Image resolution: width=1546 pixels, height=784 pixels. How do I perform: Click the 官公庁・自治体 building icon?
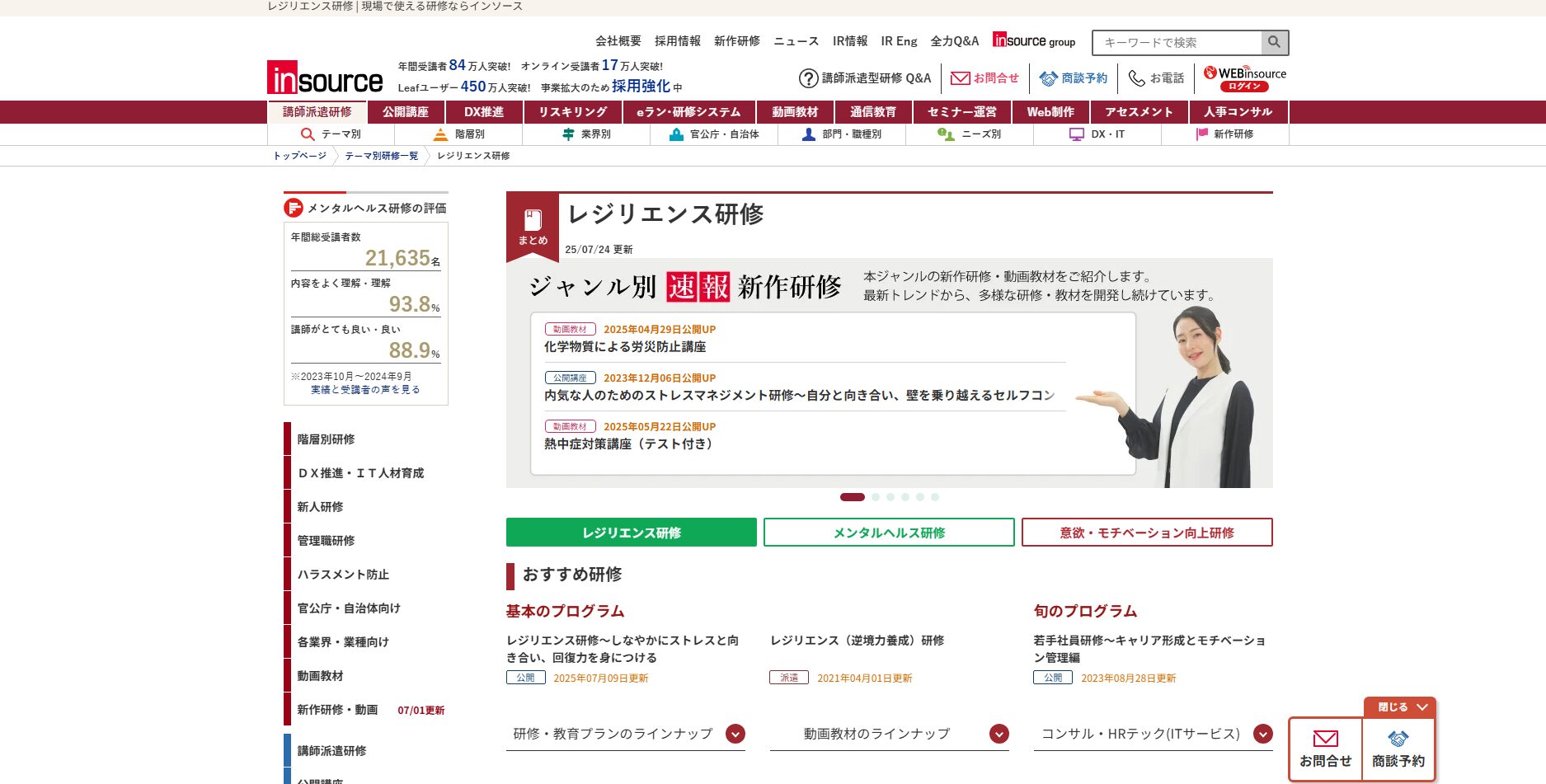click(676, 134)
